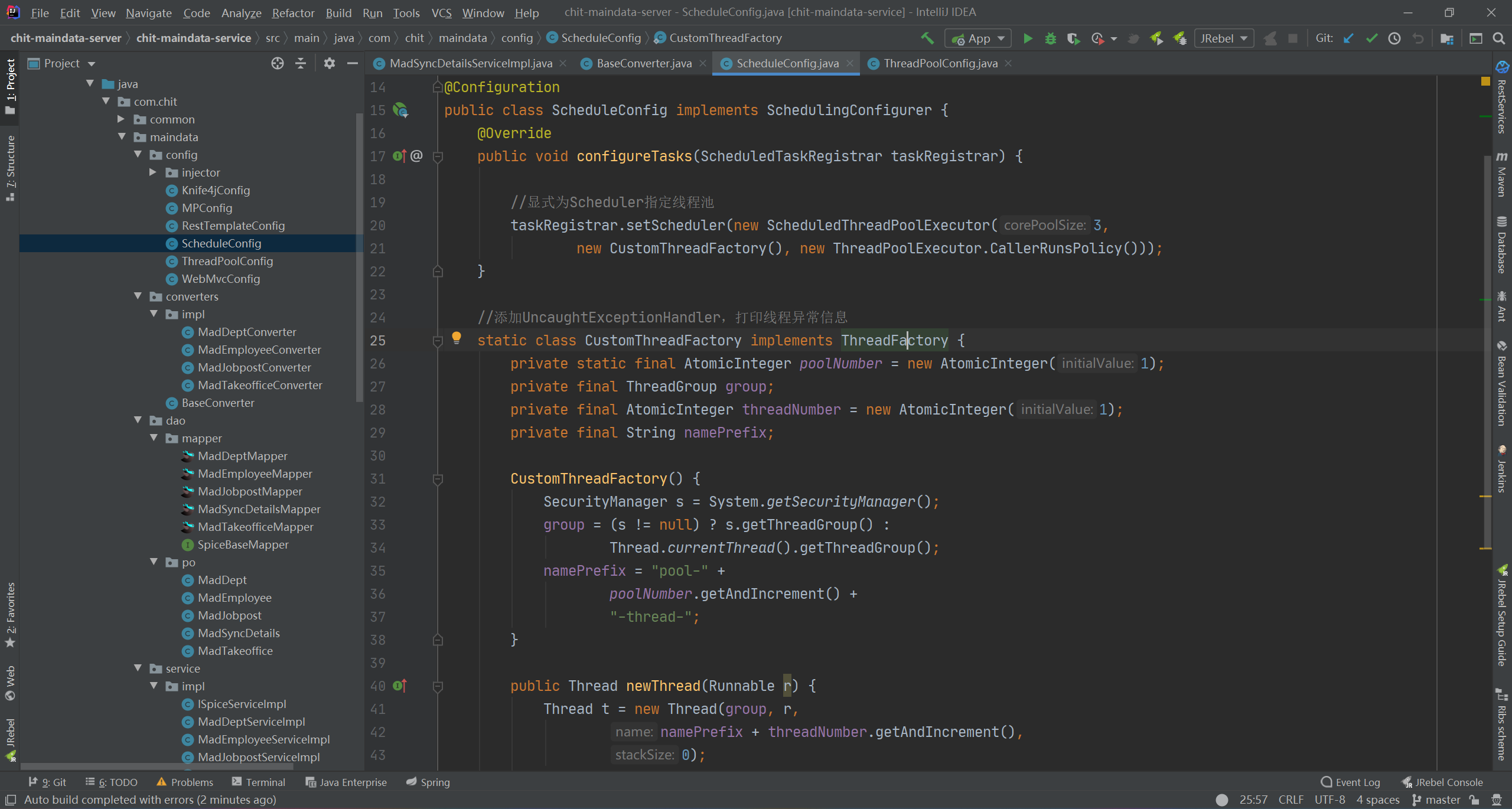Screen dimensions: 1512x809
Task: Open Project Structure folder icon
Action: point(1447,38)
